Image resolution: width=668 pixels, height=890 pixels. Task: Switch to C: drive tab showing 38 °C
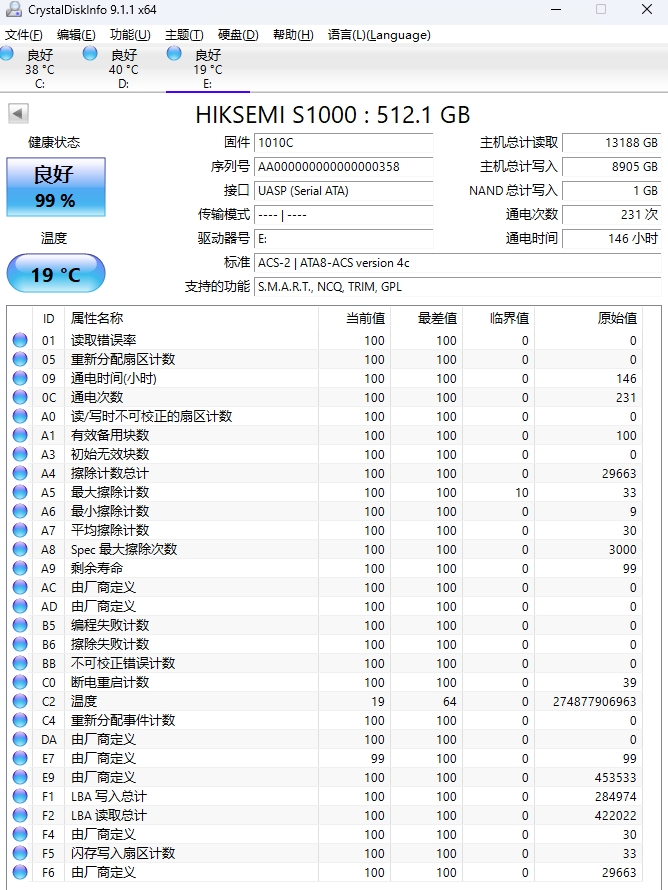tap(40, 69)
